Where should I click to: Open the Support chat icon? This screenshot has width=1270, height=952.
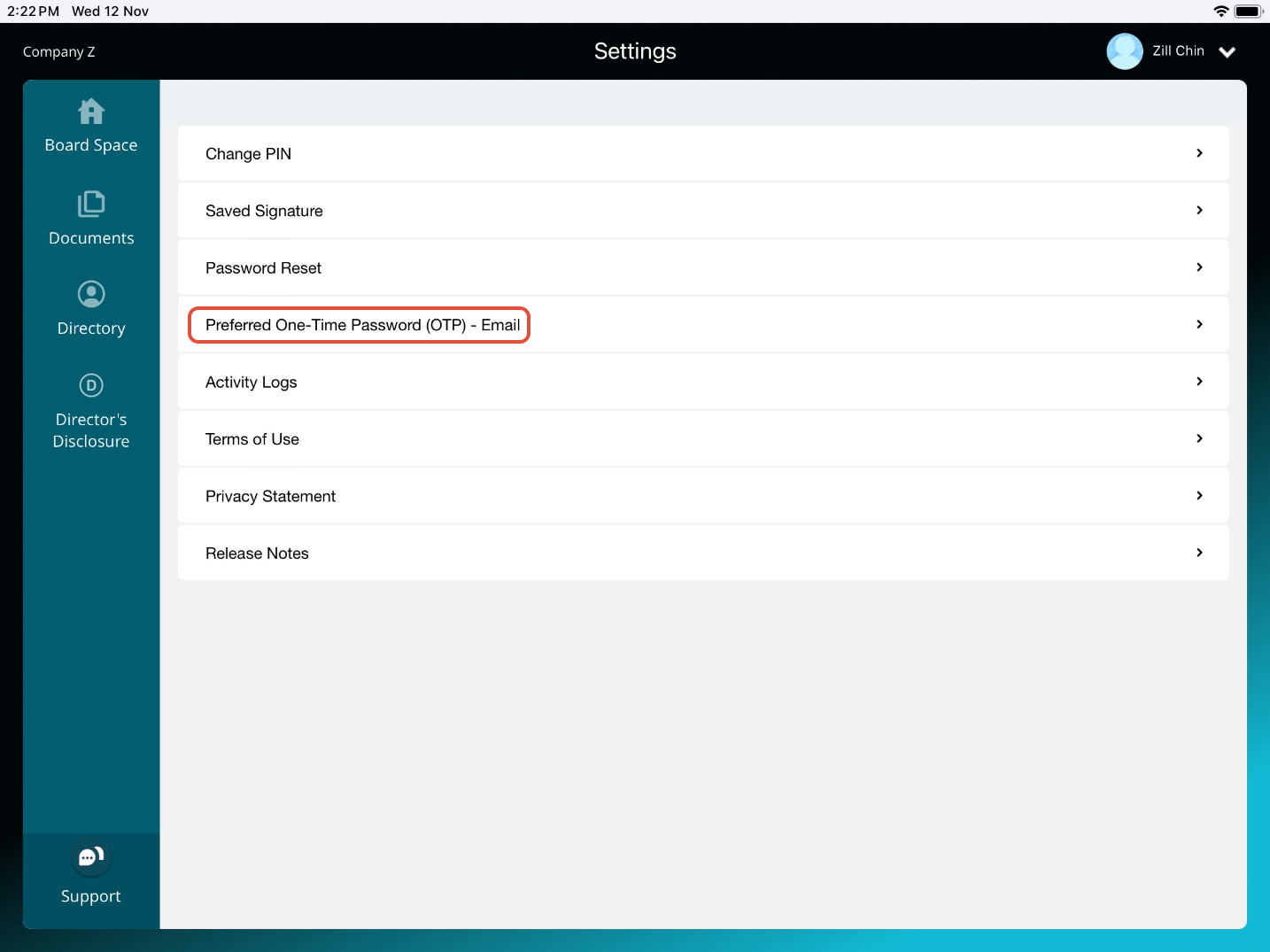pyautogui.click(x=91, y=856)
